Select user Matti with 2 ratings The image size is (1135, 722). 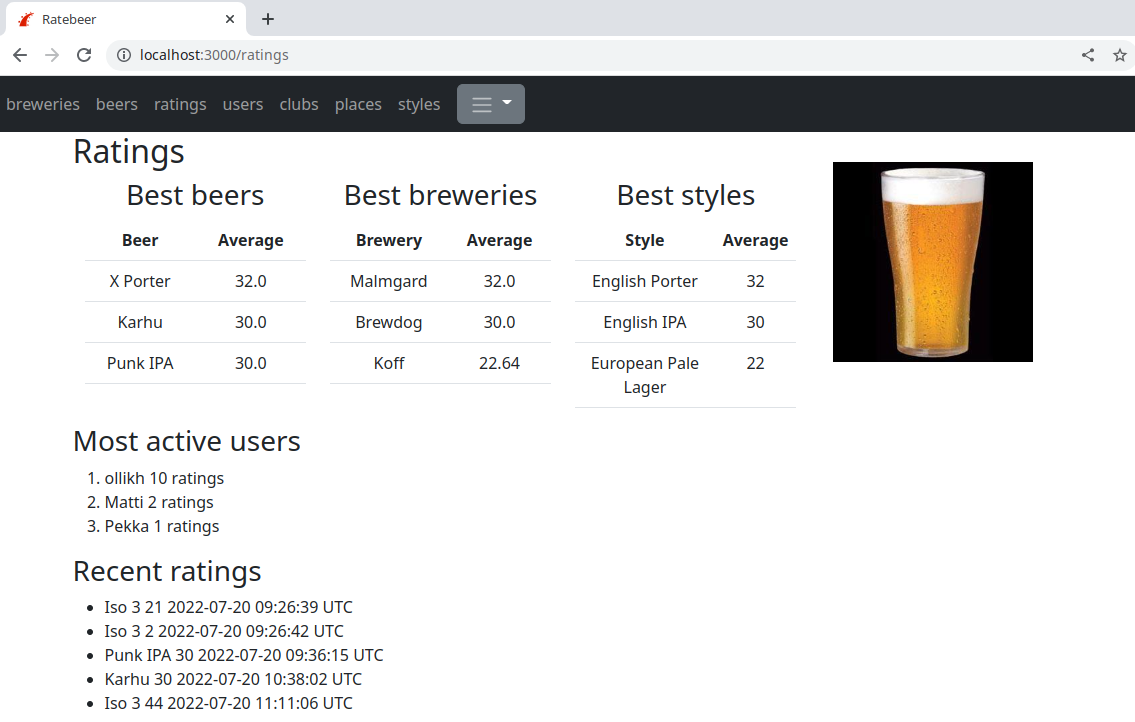pyautogui.click(x=159, y=503)
